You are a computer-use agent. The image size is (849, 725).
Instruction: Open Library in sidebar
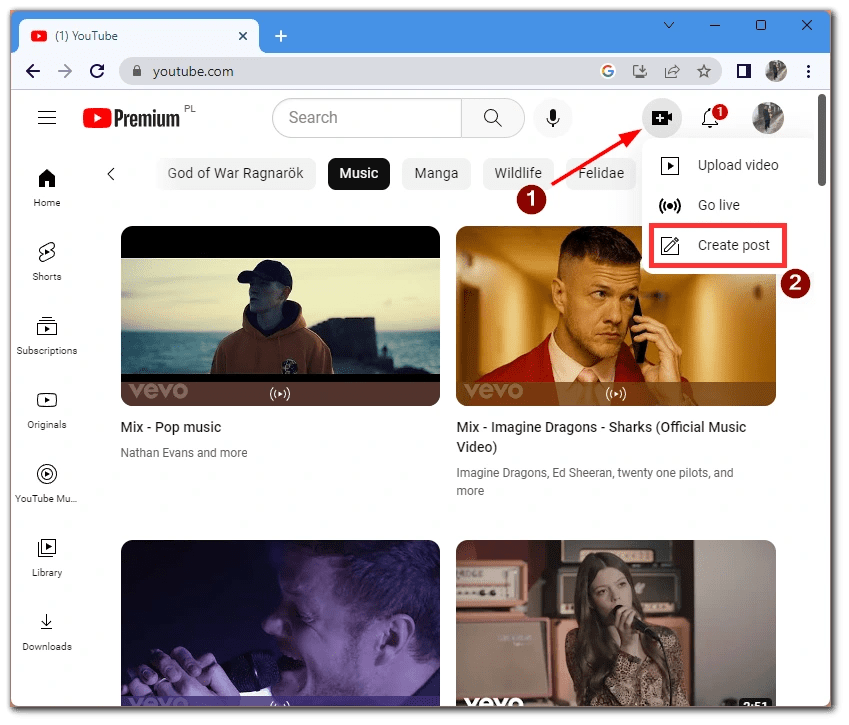pos(47,558)
